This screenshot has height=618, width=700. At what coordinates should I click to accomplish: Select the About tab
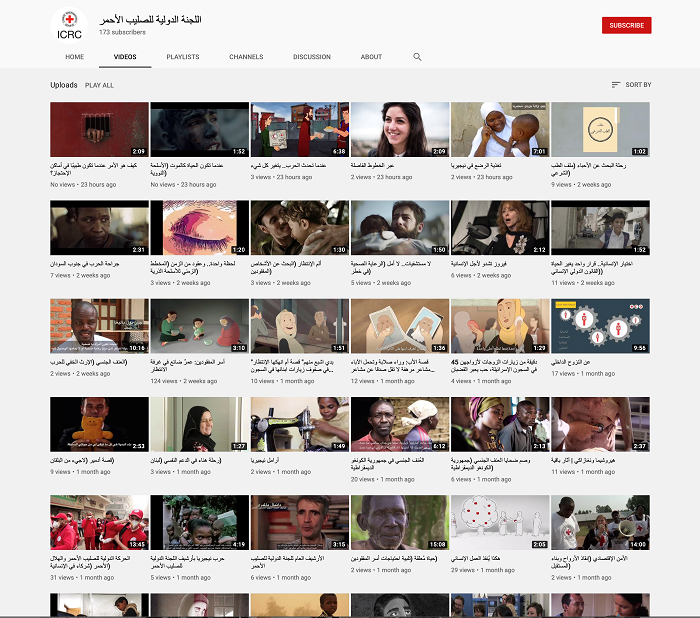(372, 57)
